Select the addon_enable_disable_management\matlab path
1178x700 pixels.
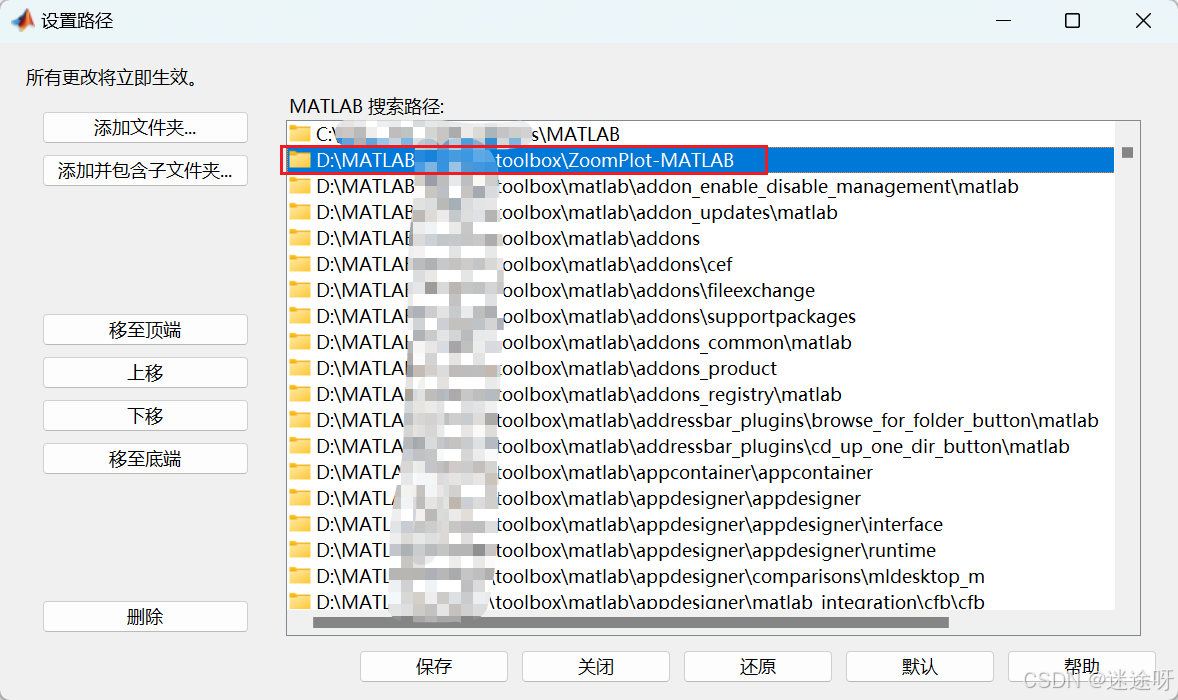pos(700,186)
